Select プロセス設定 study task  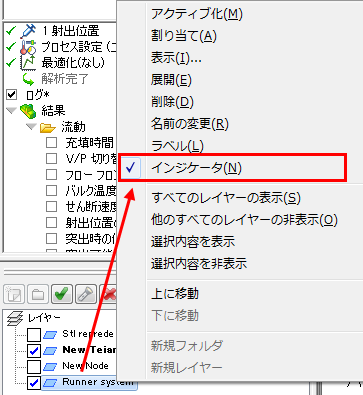(x=78, y=47)
